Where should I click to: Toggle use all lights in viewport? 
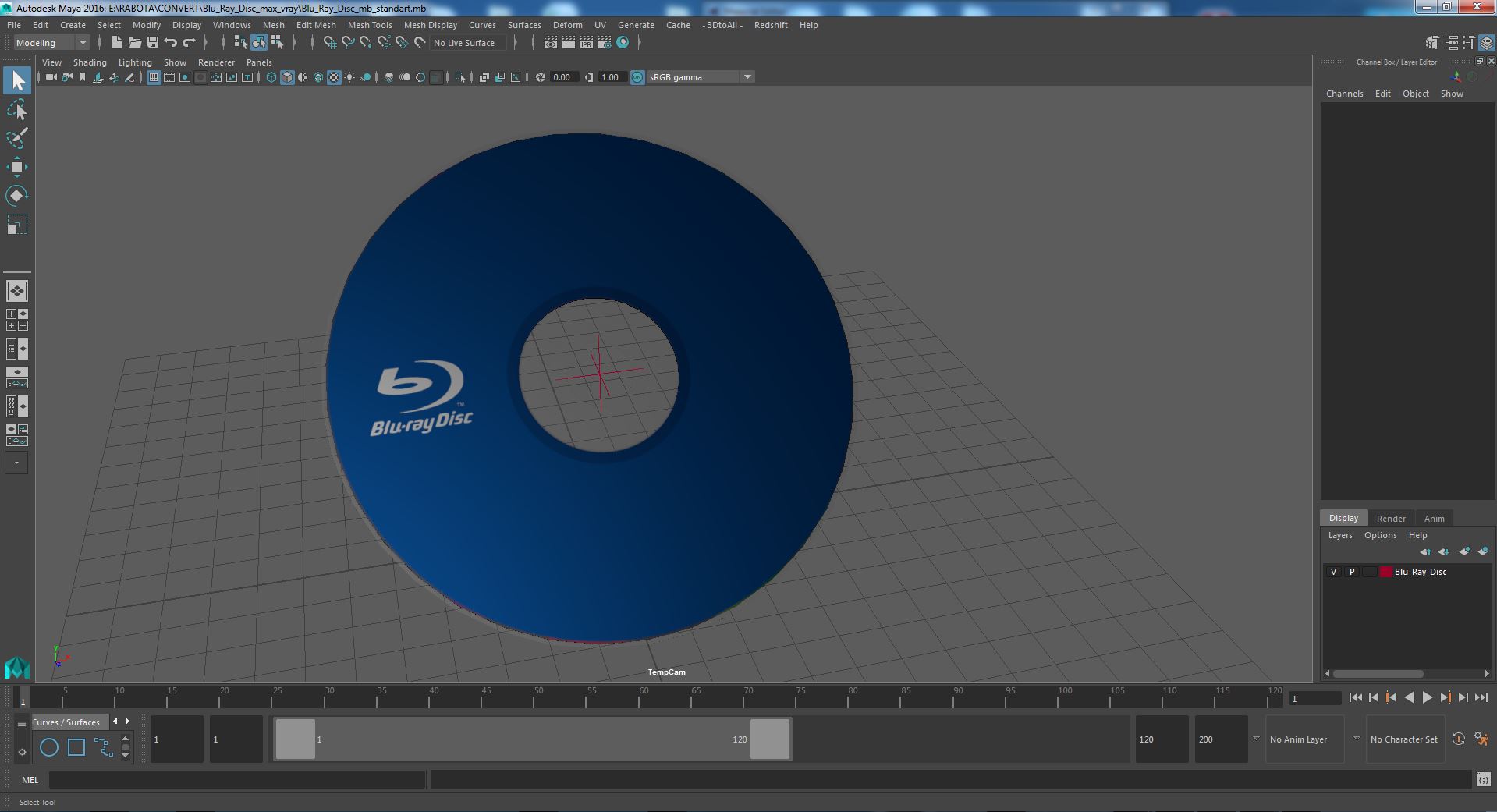pos(349,77)
